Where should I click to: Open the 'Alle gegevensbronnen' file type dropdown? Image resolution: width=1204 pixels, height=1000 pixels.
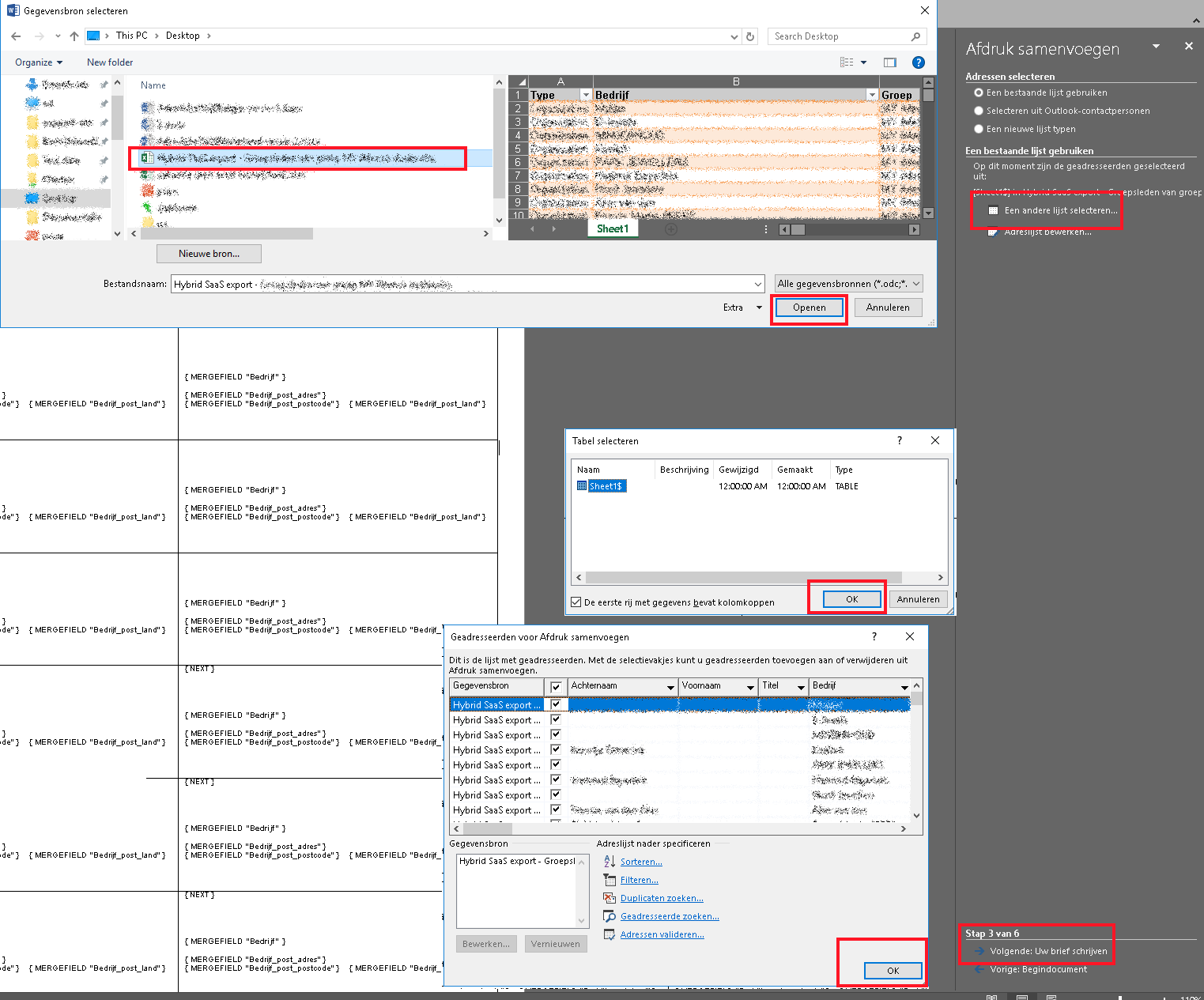click(x=848, y=284)
